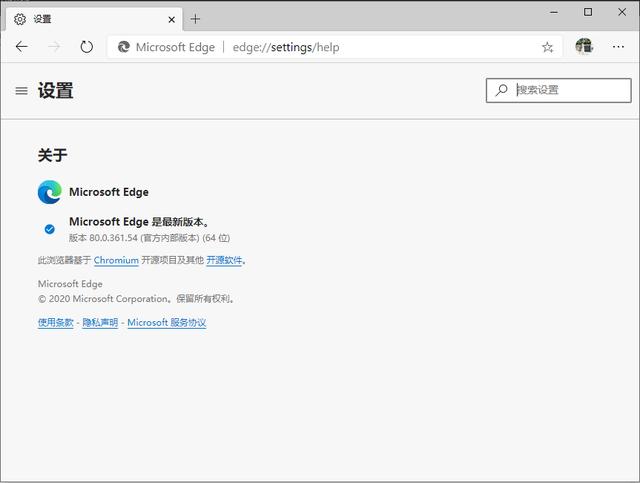
Task: Open the Chromium link
Action: pos(116,260)
